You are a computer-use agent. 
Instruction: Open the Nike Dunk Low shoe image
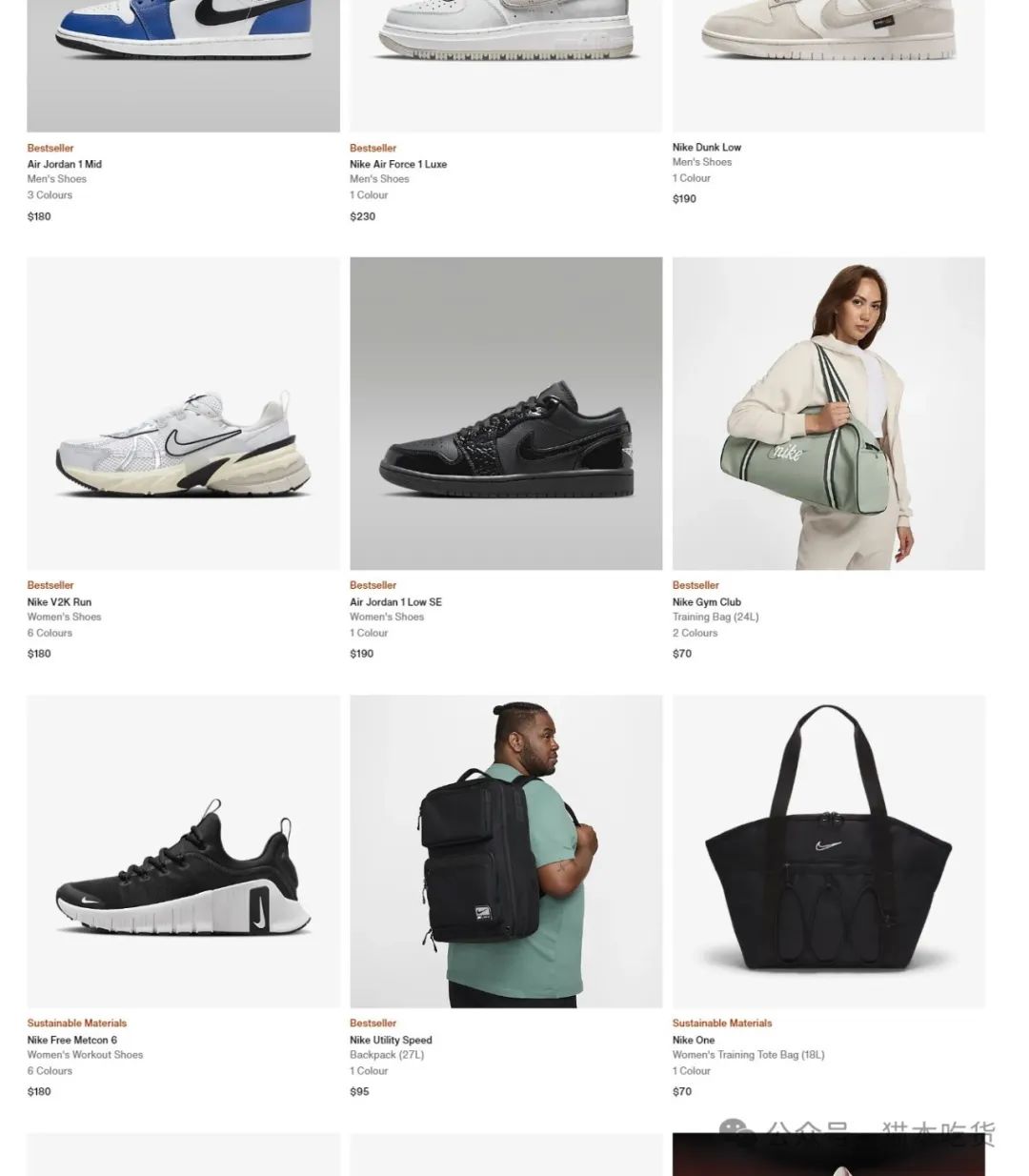pos(829,66)
